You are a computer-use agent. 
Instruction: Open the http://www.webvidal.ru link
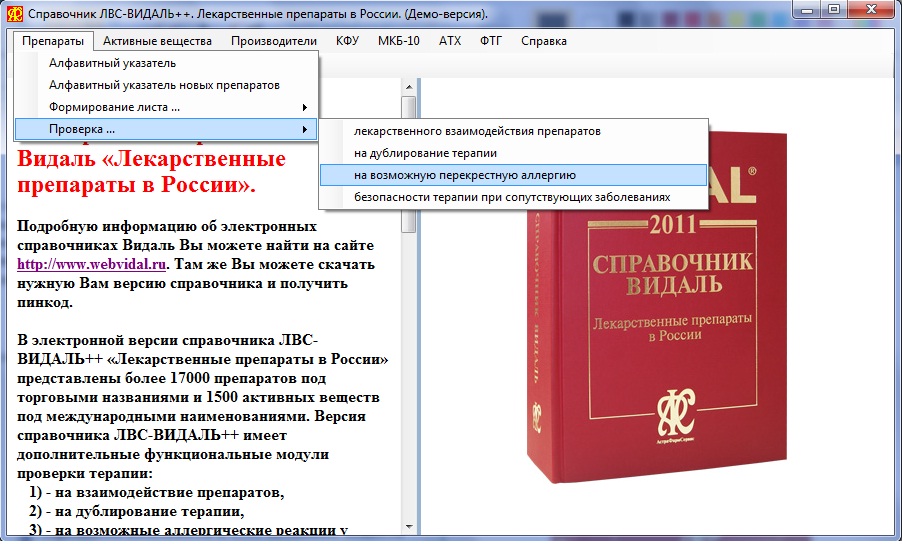click(x=91, y=265)
